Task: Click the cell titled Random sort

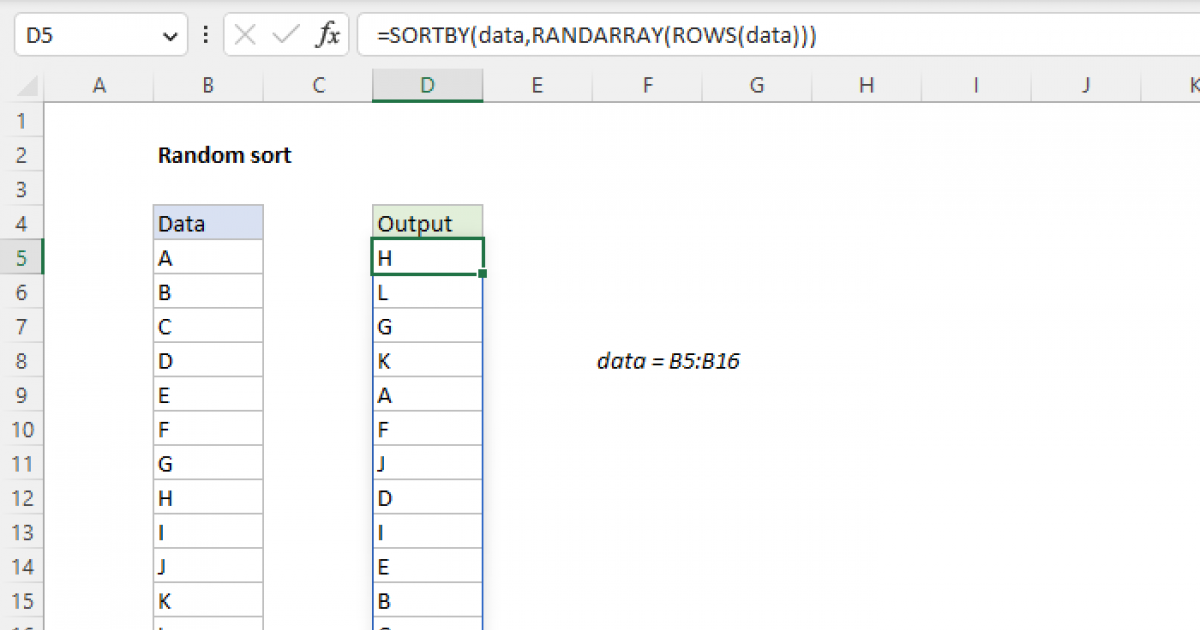Action: [x=224, y=155]
